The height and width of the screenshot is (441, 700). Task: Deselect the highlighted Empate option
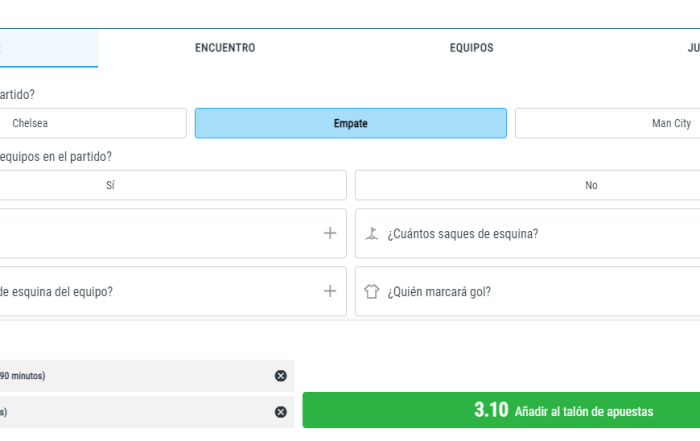(350, 123)
